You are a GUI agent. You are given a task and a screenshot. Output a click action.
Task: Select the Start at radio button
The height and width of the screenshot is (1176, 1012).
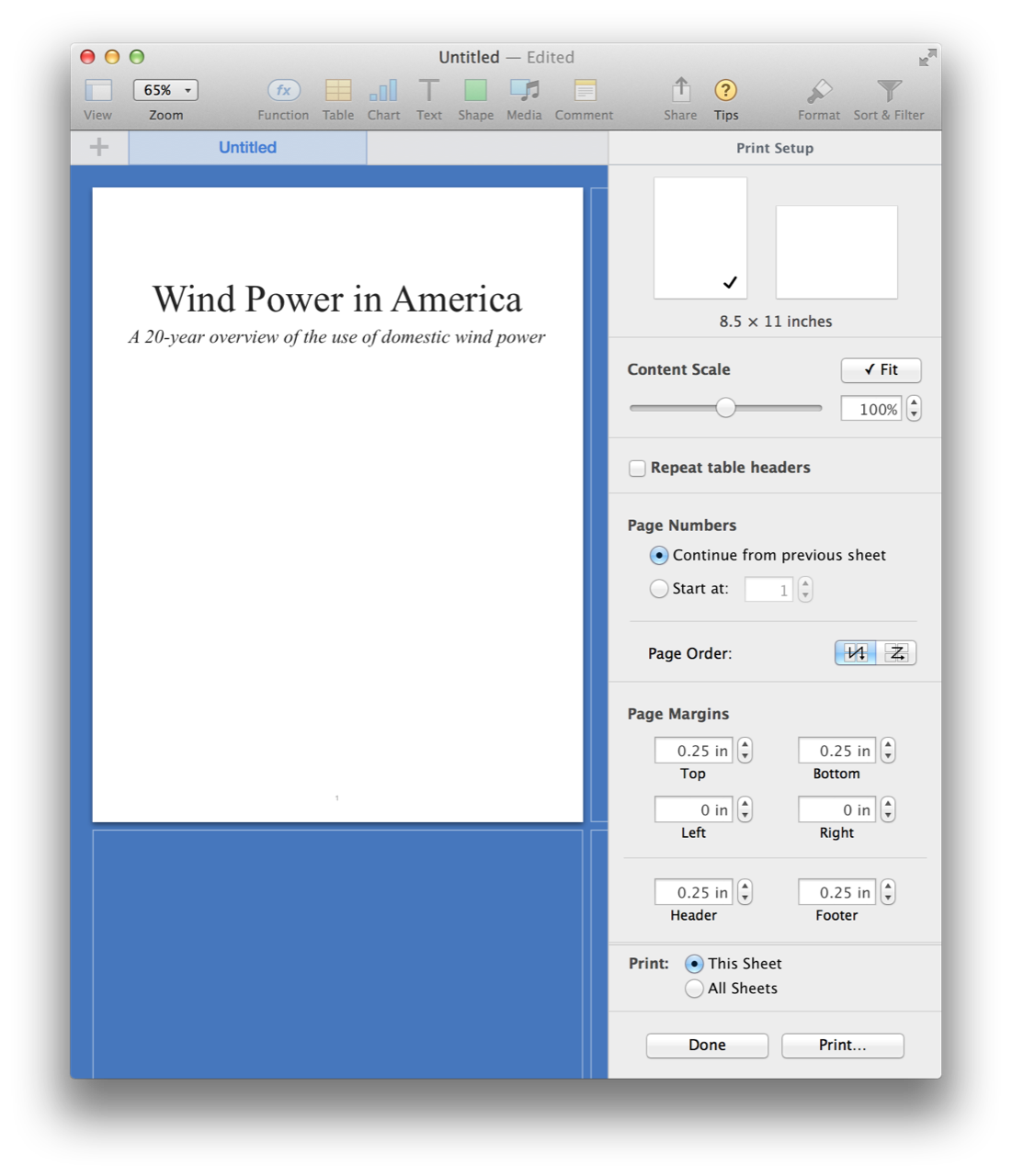pos(659,589)
